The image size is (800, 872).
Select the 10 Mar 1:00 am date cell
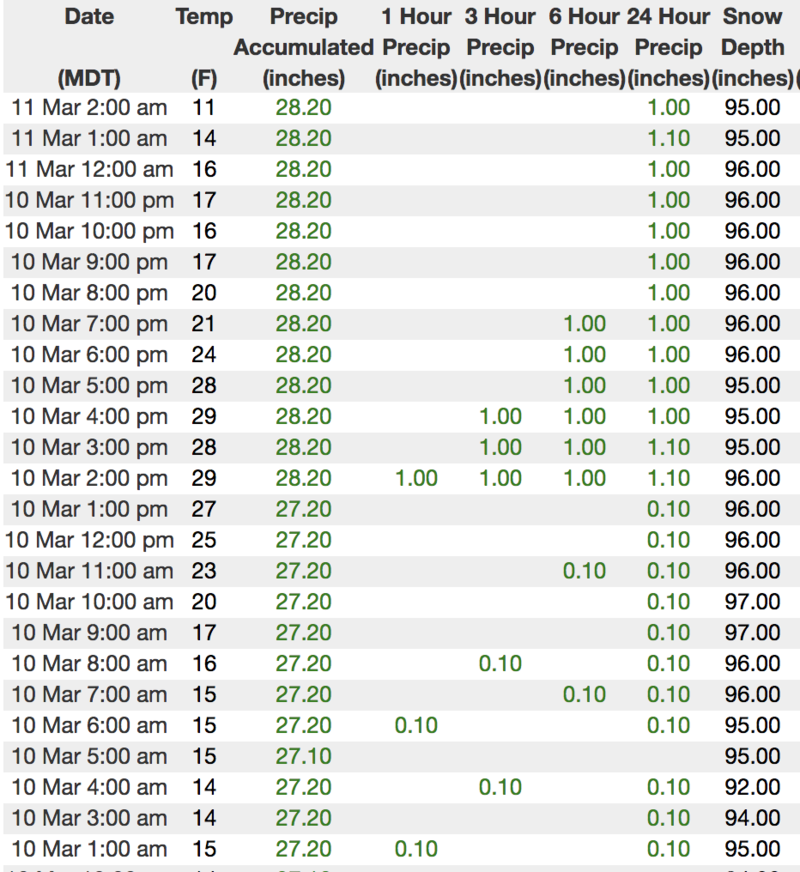[88, 849]
